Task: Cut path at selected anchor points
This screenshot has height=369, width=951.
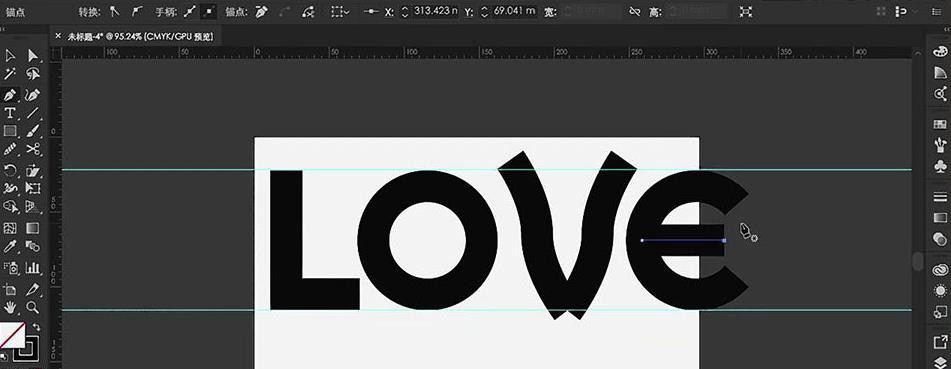Action: 308,12
